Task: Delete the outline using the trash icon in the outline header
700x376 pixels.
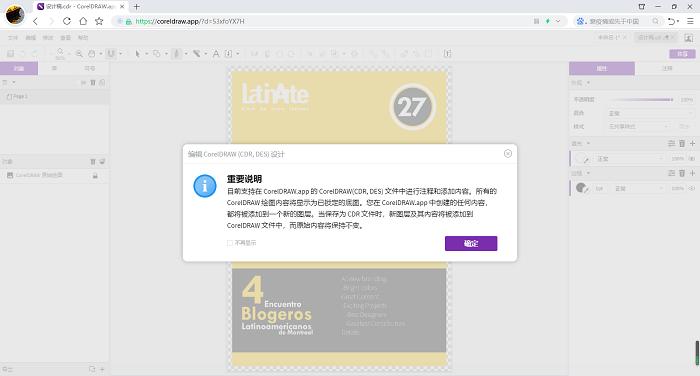Action: (682, 173)
